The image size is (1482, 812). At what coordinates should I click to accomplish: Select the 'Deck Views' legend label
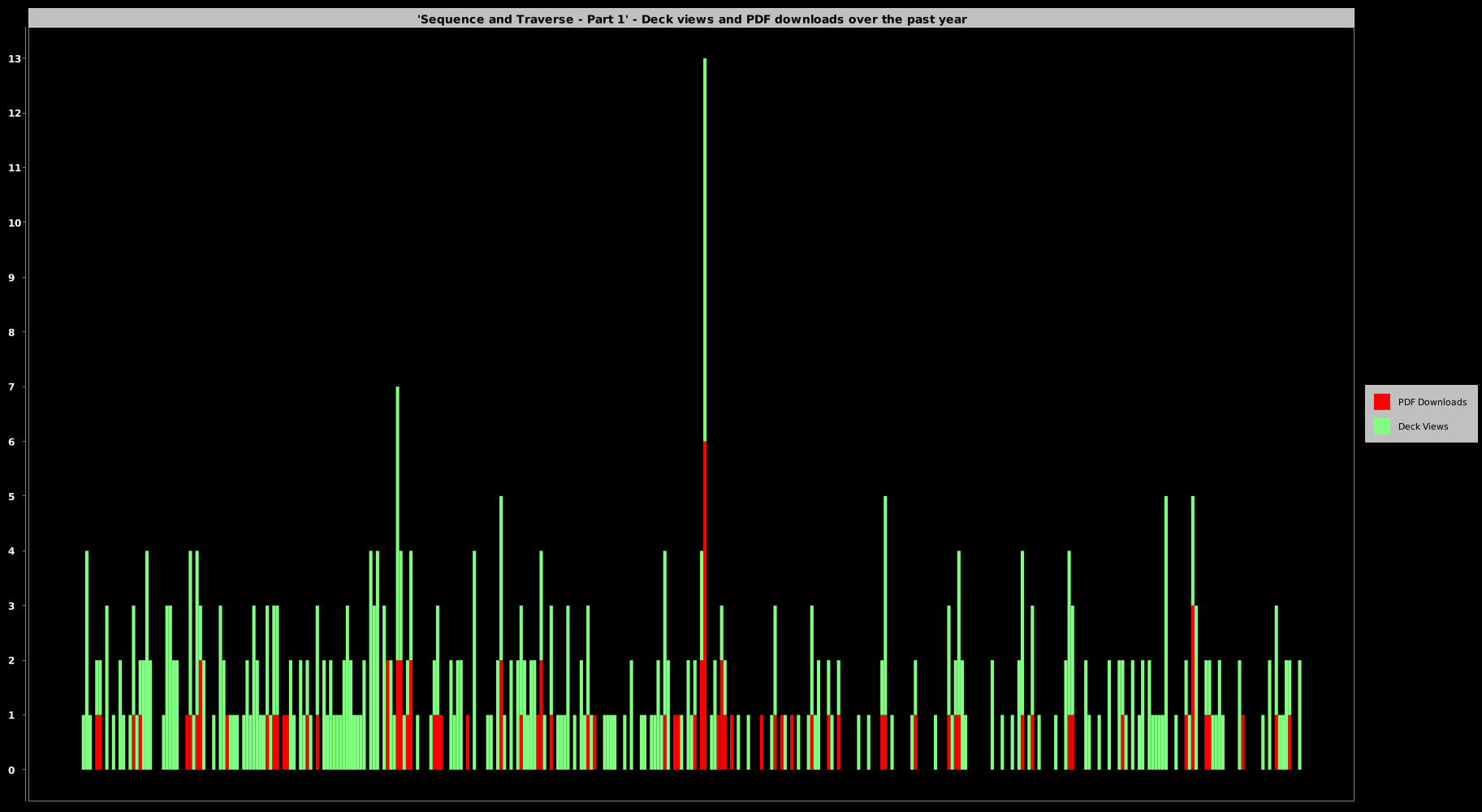tap(1423, 426)
